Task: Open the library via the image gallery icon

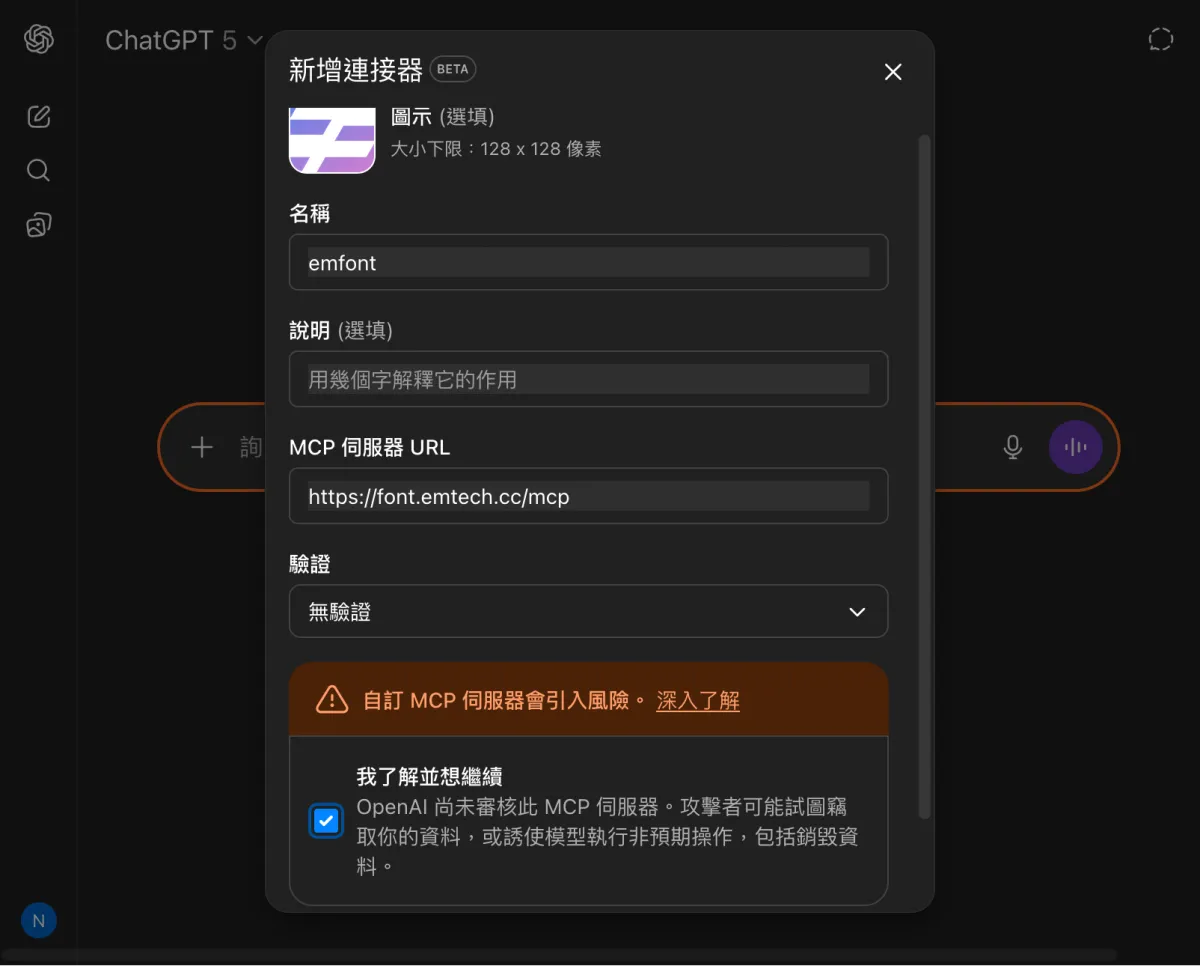Action: pyautogui.click(x=38, y=224)
